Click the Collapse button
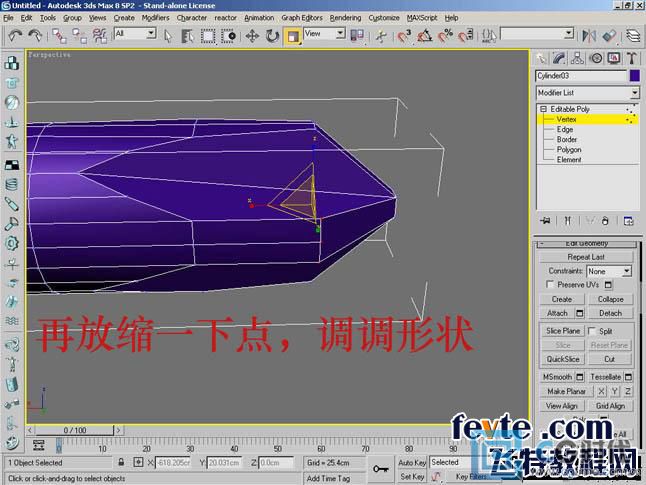The width and height of the screenshot is (646, 485). tap(610, 299)
